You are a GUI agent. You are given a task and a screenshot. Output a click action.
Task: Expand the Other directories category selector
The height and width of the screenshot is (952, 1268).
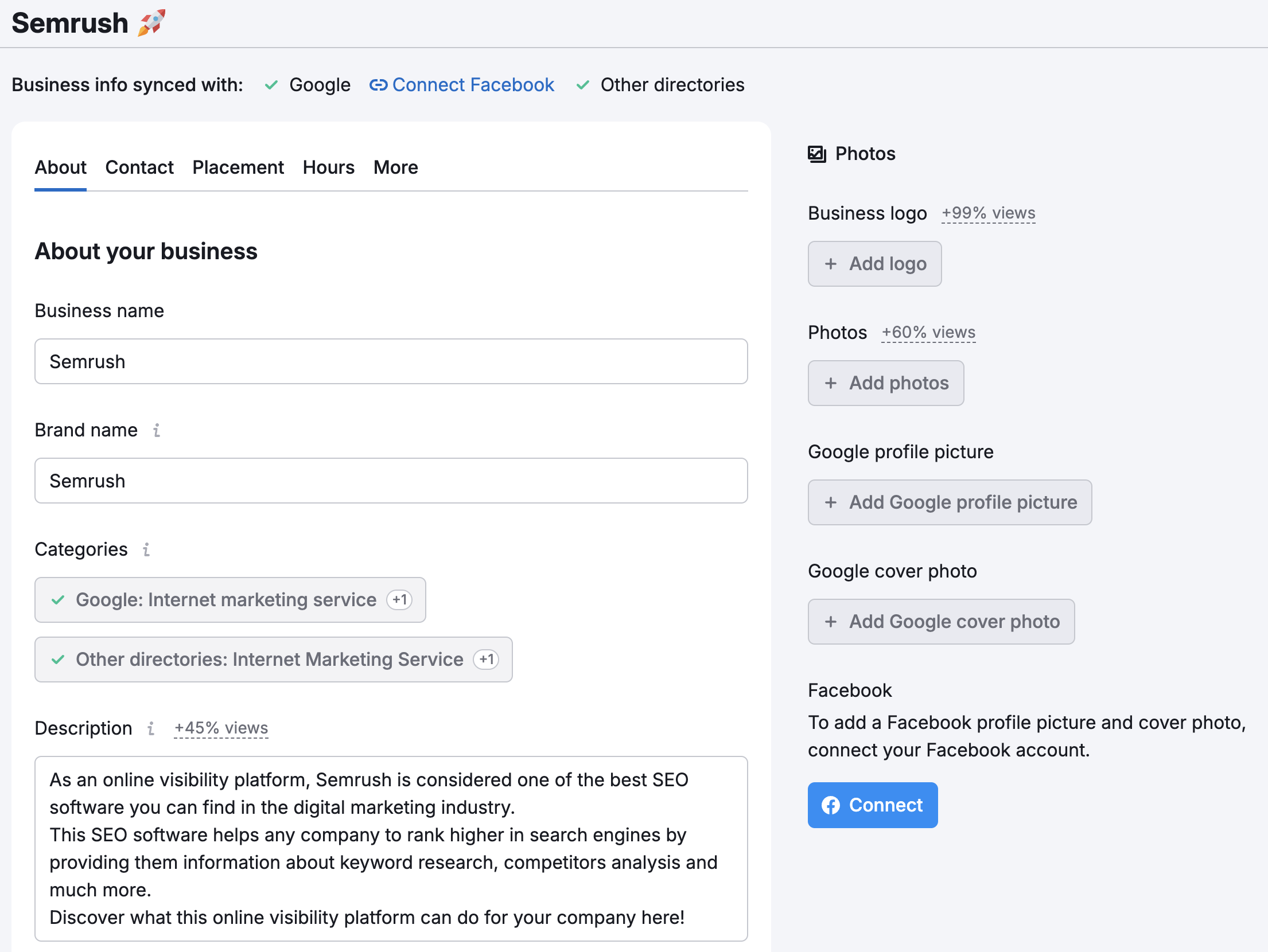click(x=273, y=660)
